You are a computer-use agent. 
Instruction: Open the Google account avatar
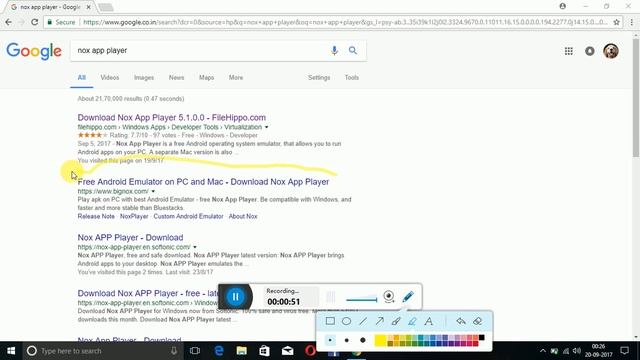611,51
